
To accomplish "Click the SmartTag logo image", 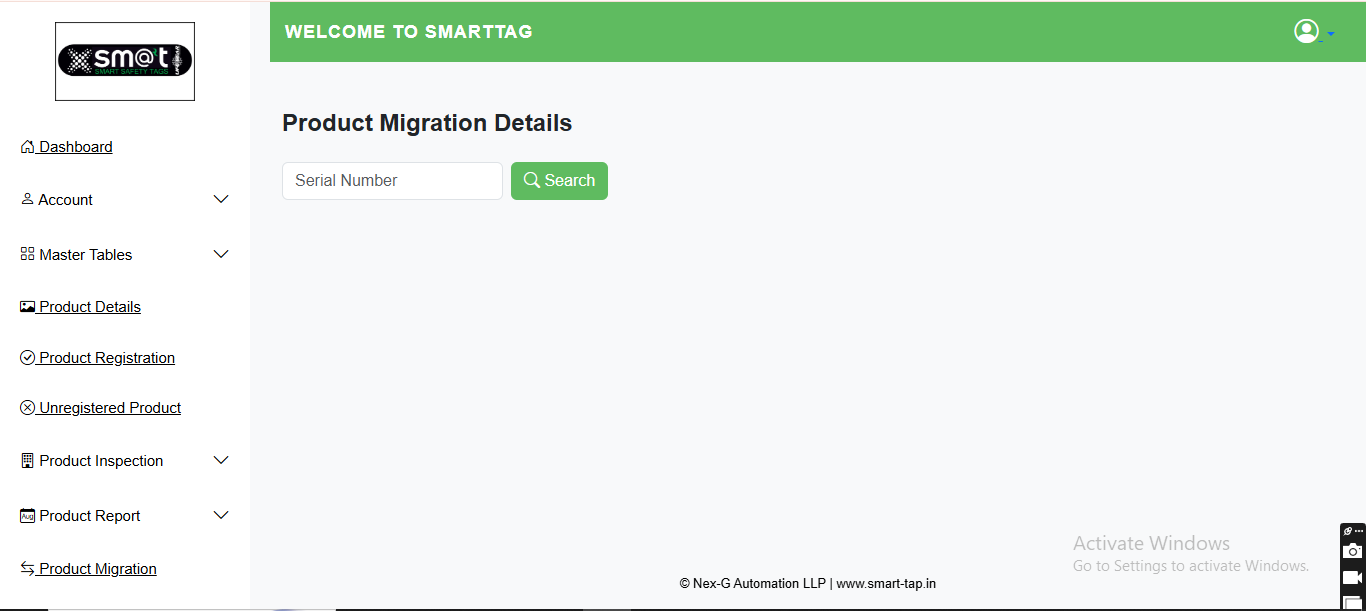I will coord(125,61).
